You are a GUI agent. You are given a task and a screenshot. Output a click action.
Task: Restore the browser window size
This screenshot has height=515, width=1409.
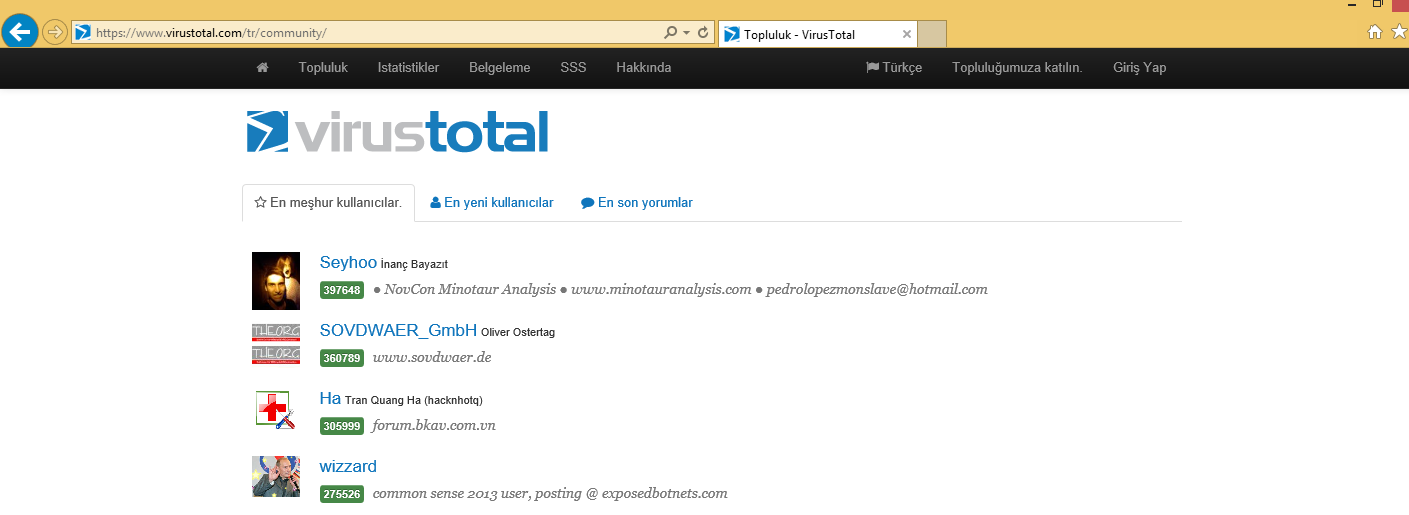pos(1378,5)
